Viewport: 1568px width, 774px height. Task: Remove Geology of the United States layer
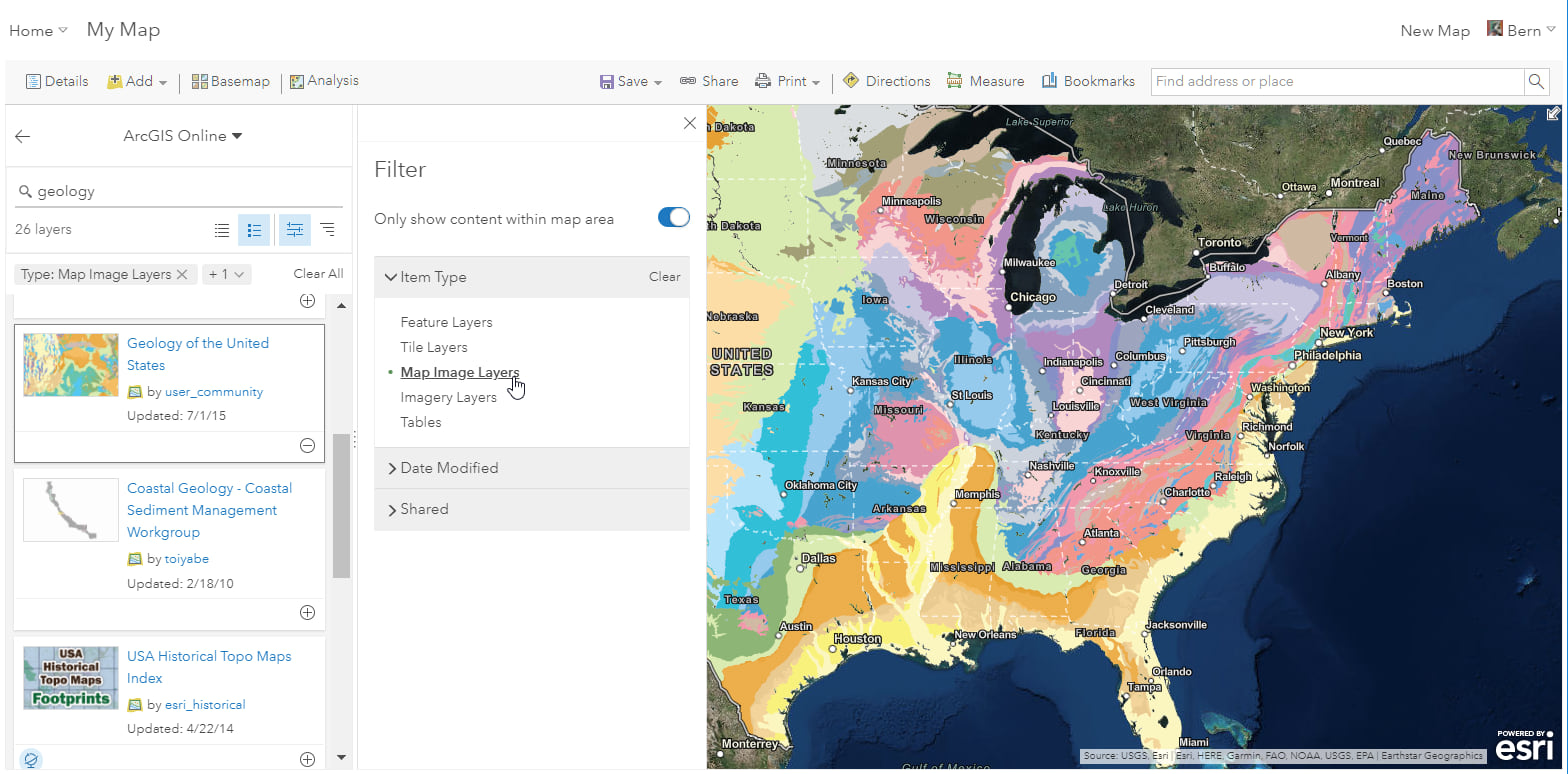pos(308,446)
